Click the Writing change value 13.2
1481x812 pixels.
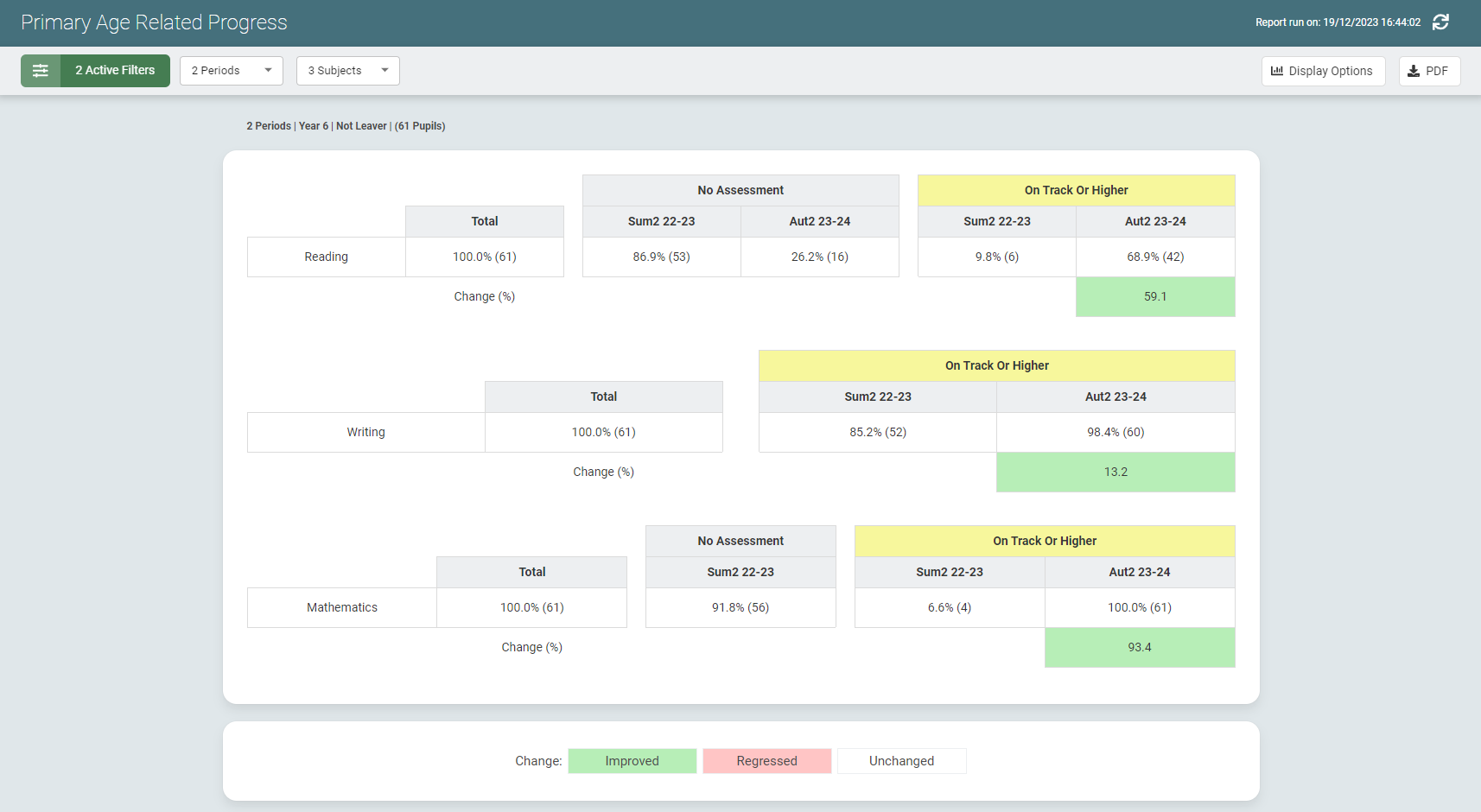1116,472
